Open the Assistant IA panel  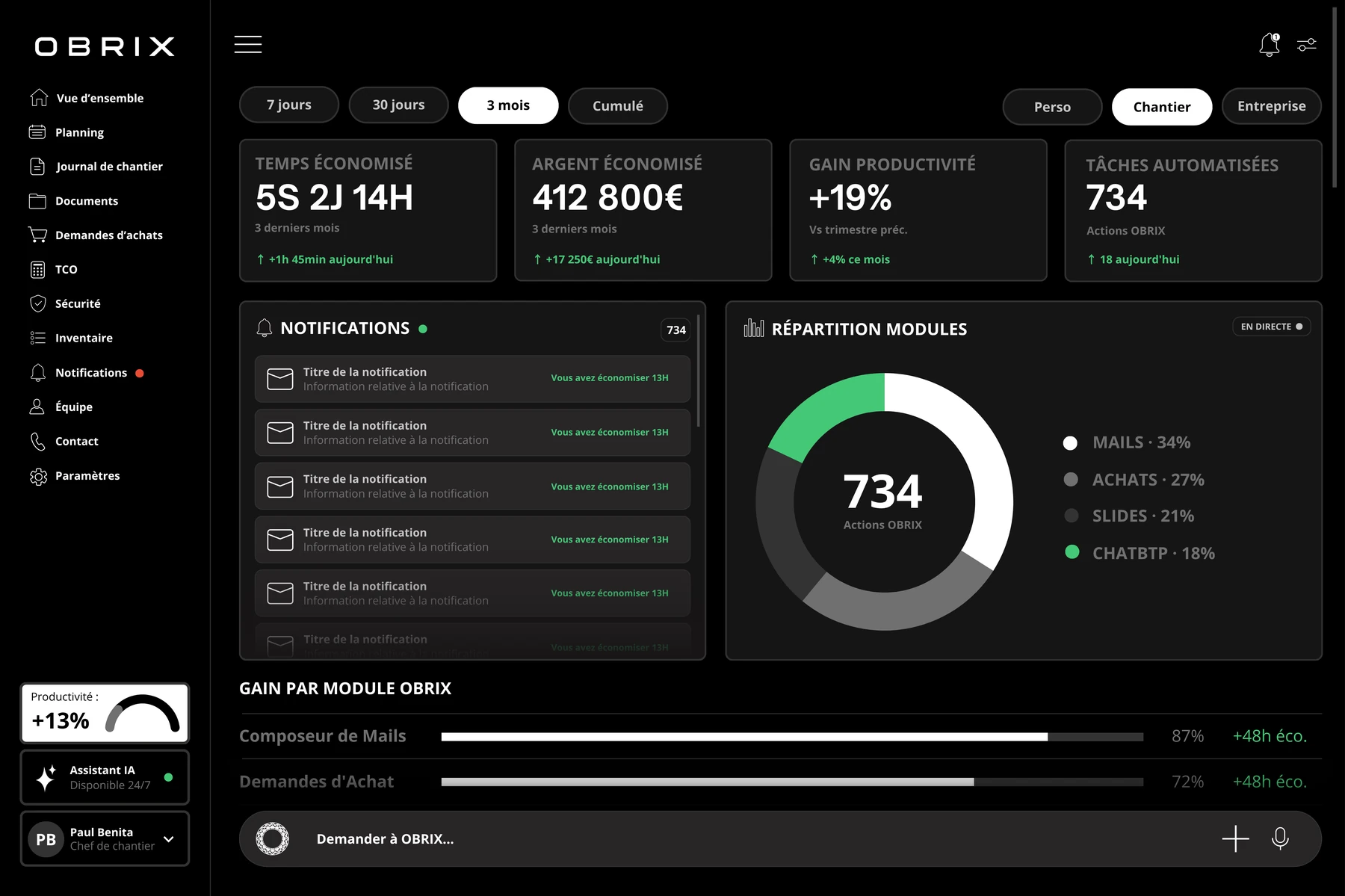click(x=105, y=777)
